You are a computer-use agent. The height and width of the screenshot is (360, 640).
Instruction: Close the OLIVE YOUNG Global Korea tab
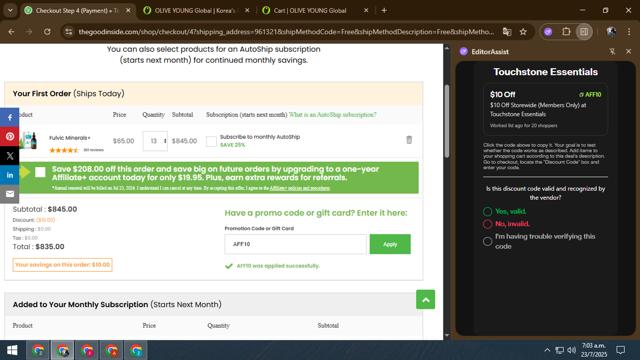[247, 11]
